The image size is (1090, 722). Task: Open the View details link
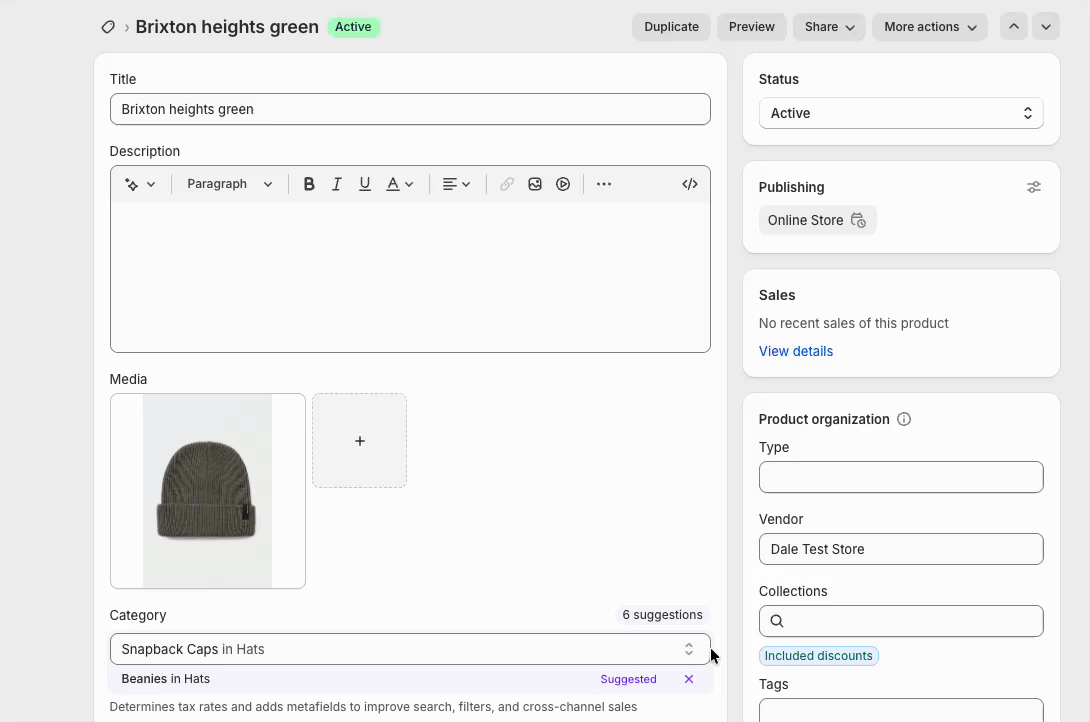[x=795, y=351]
